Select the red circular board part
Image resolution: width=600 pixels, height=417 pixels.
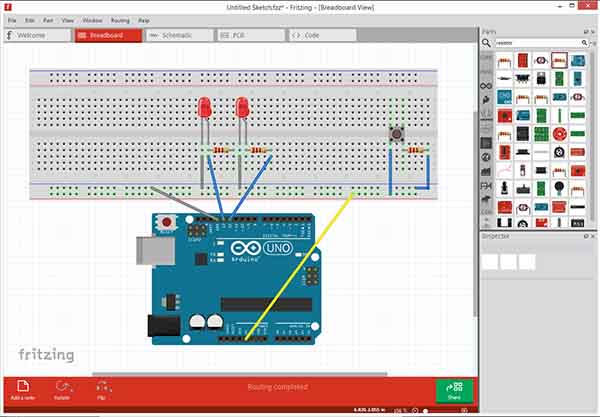tap(559, 134)
